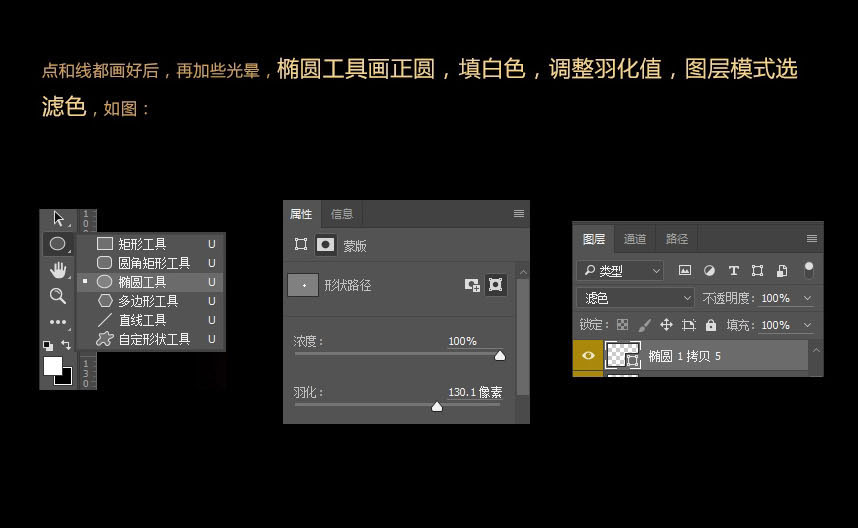858x528 pixels.
Task: Switch to the 信息 tab
Action: click(x=342, y=214)
